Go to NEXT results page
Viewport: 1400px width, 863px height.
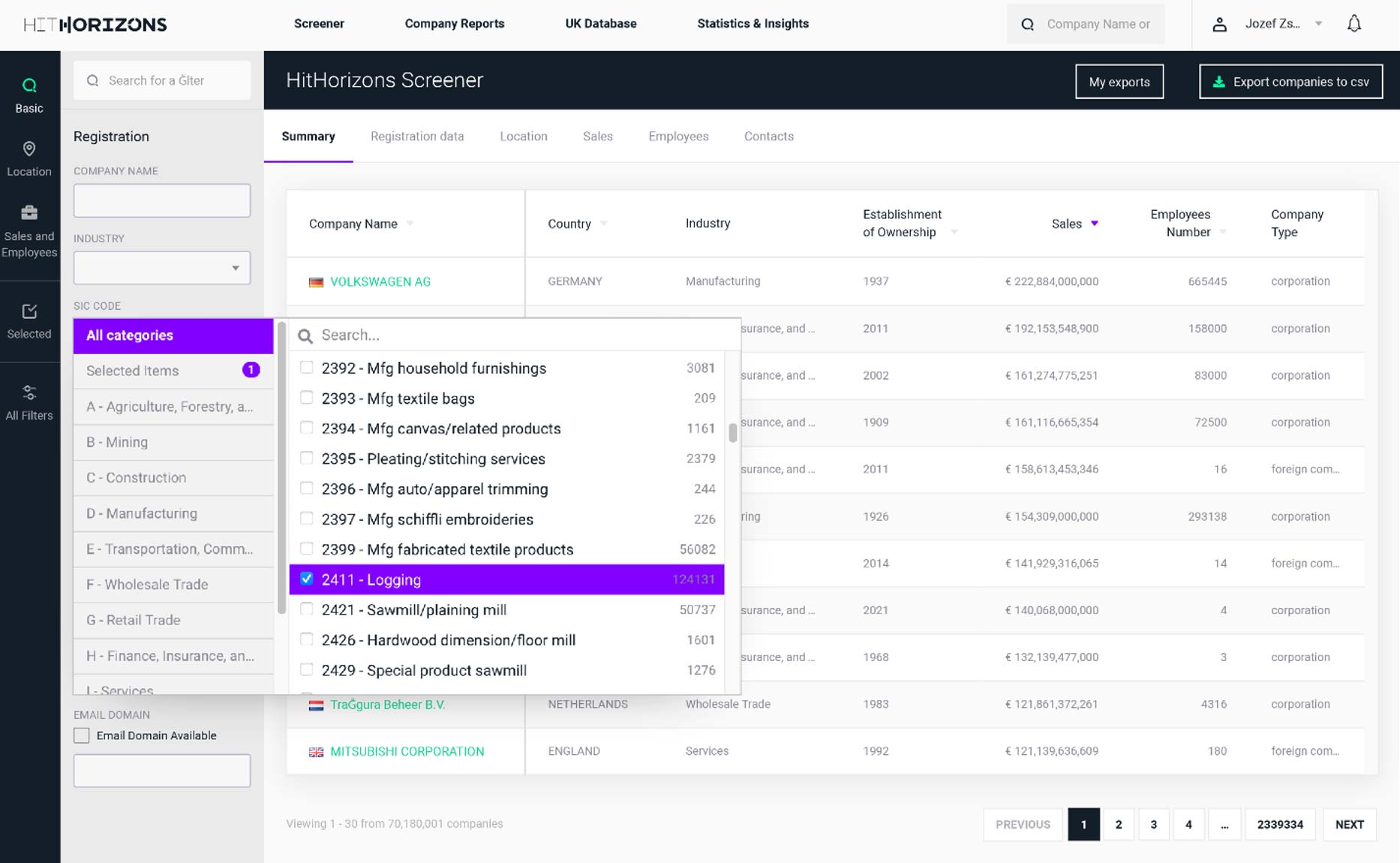tap(1350, 825)
